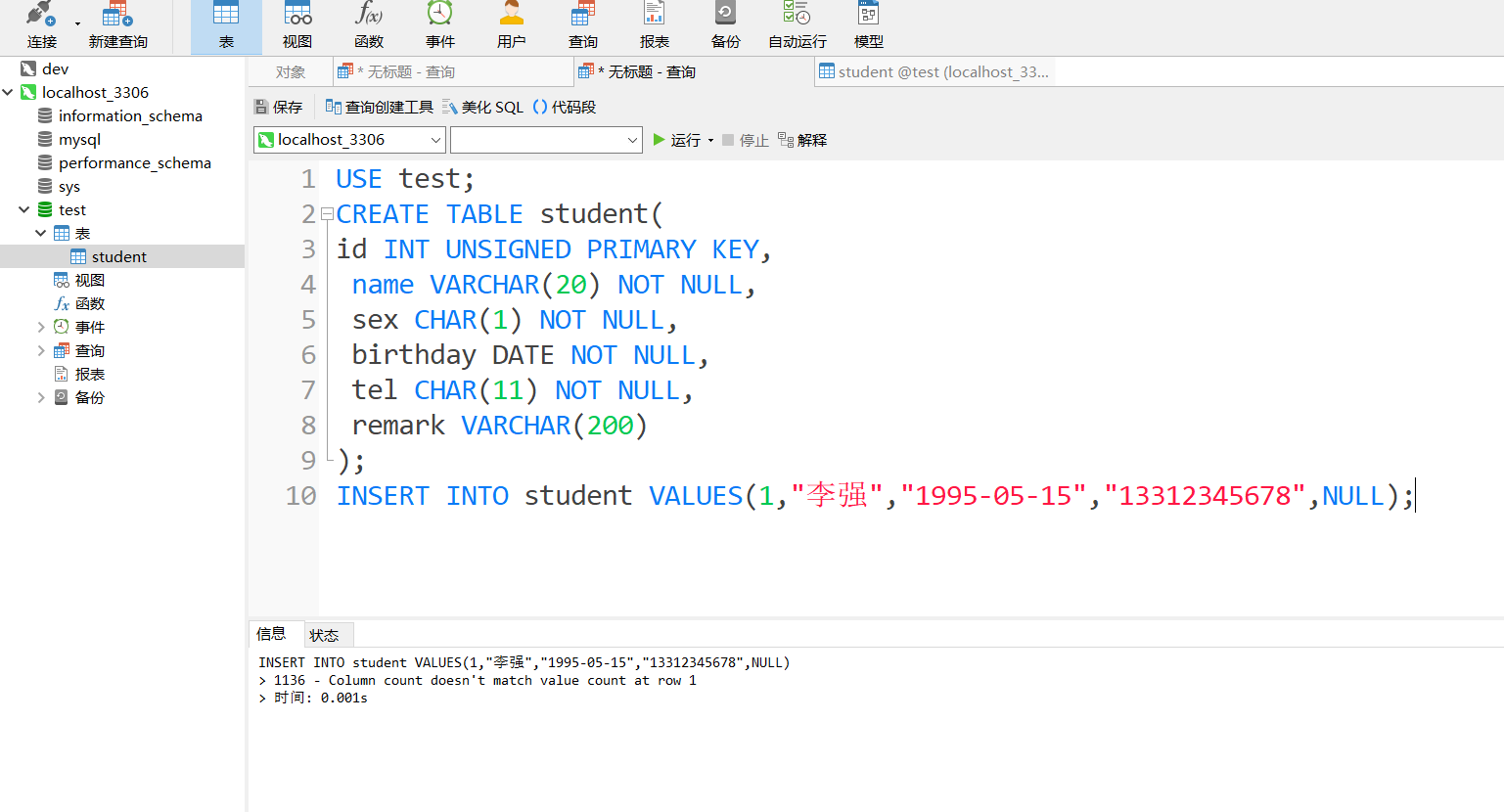The width and height of the screenshot is (1504, 812).
Task: Click the localhost_3306 server icon in tree
Action: [28, 92]
